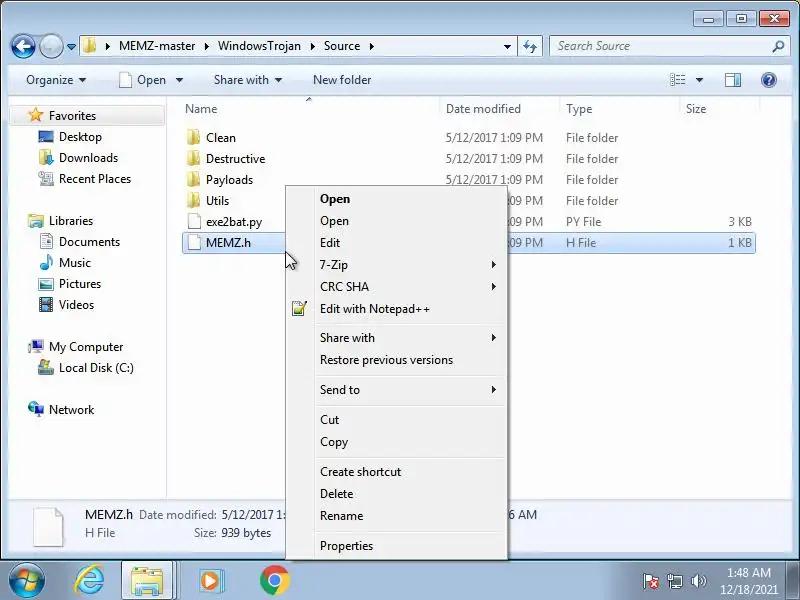Image resolution: width=800 pixels, height=600 pixels.
Task: Click Libraries in the navigation pane
Action: 71,221
